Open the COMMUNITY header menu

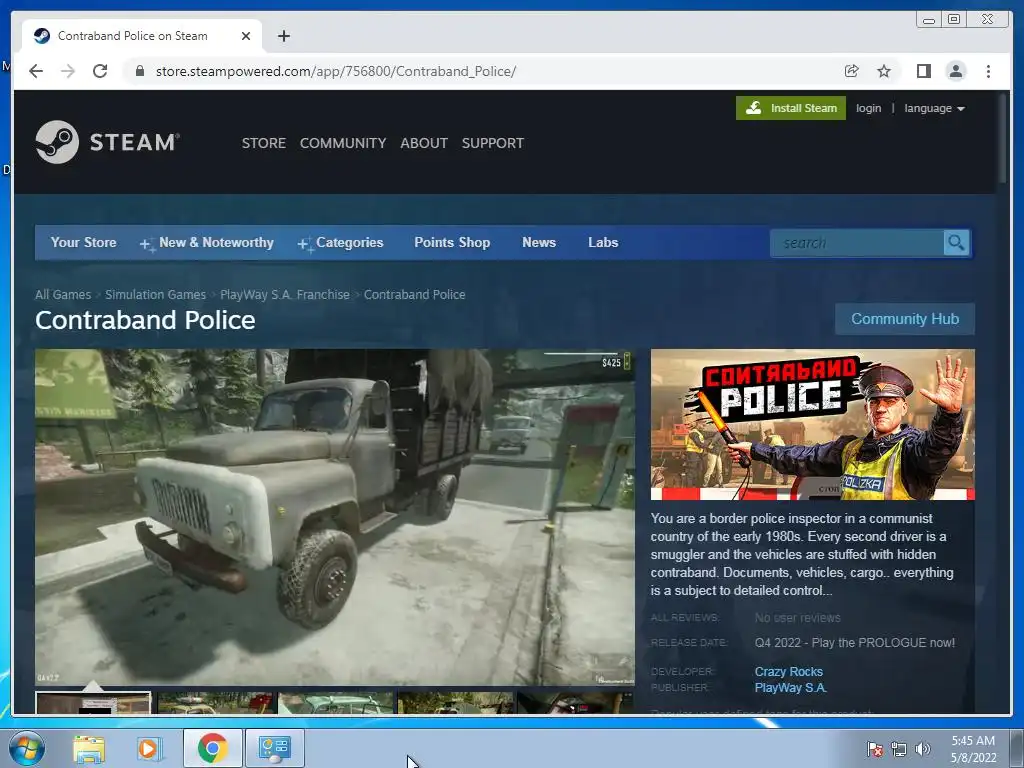(343, 143)
